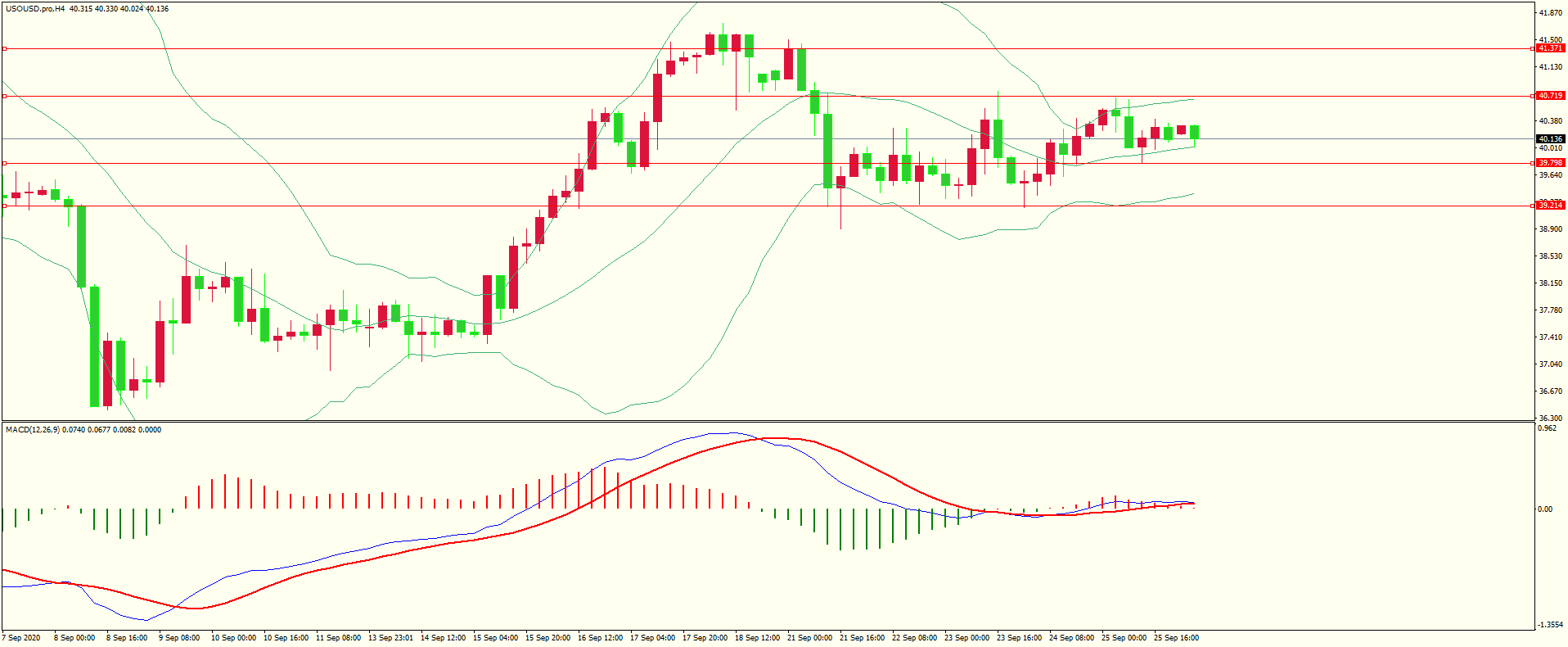
Task: Click the 21 Sep 00:00 time label
Action: click(809, 638)
